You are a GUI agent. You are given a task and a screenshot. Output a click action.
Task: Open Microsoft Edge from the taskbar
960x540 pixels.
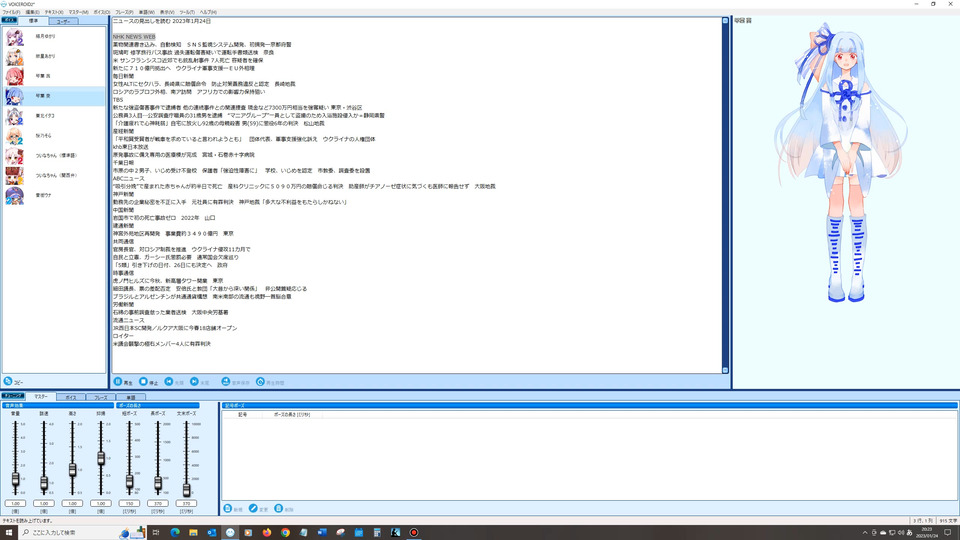[x=174, y=533]
